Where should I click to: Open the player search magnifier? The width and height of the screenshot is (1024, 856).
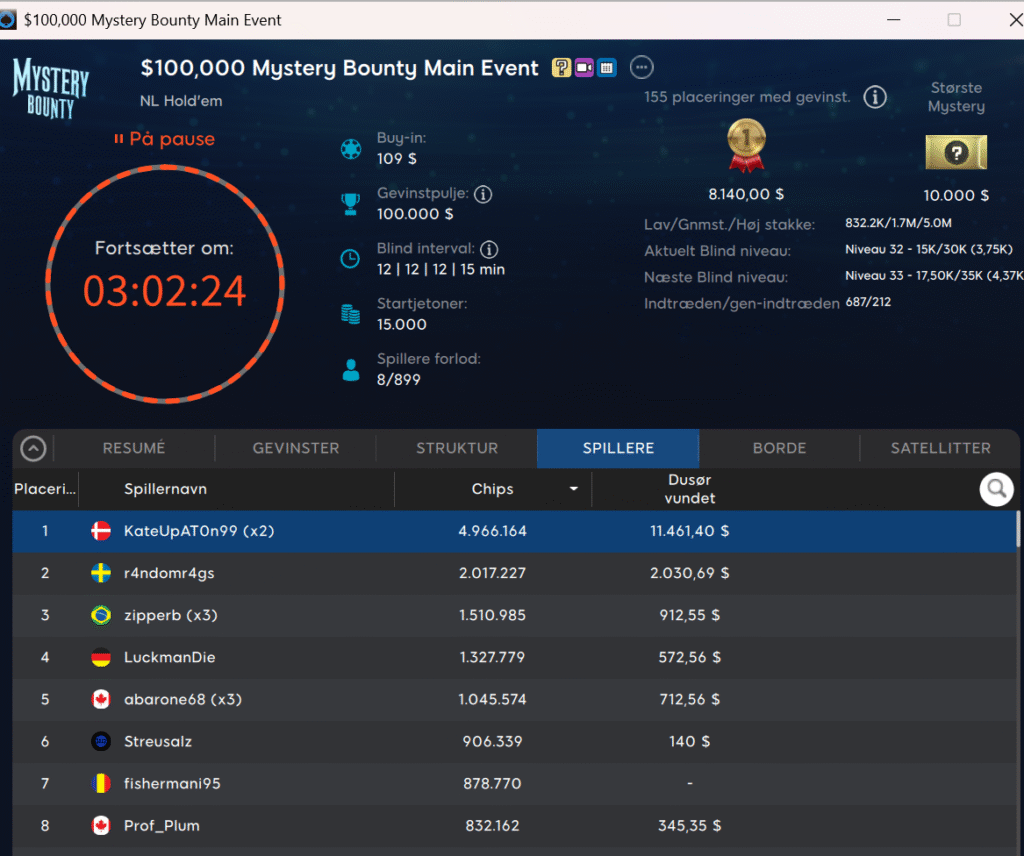pyautogui.click(x=996, y=488)
